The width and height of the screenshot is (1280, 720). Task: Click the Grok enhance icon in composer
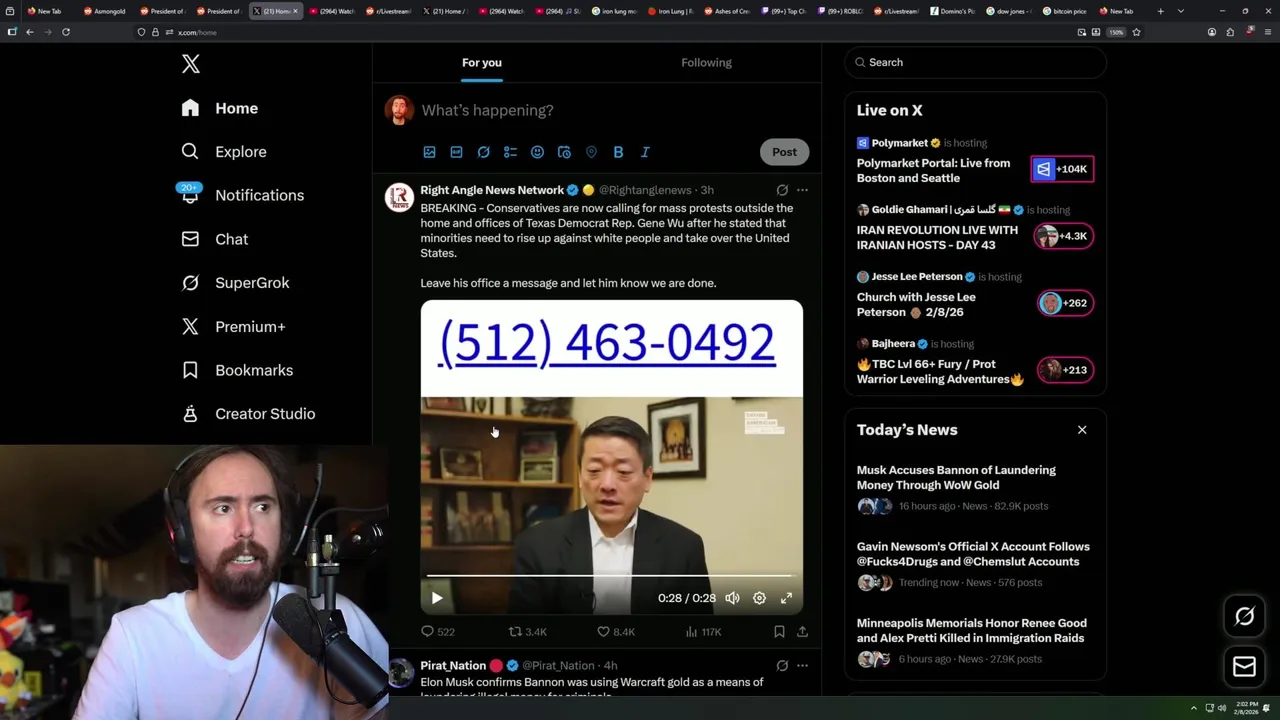click(x=483, y=152)
